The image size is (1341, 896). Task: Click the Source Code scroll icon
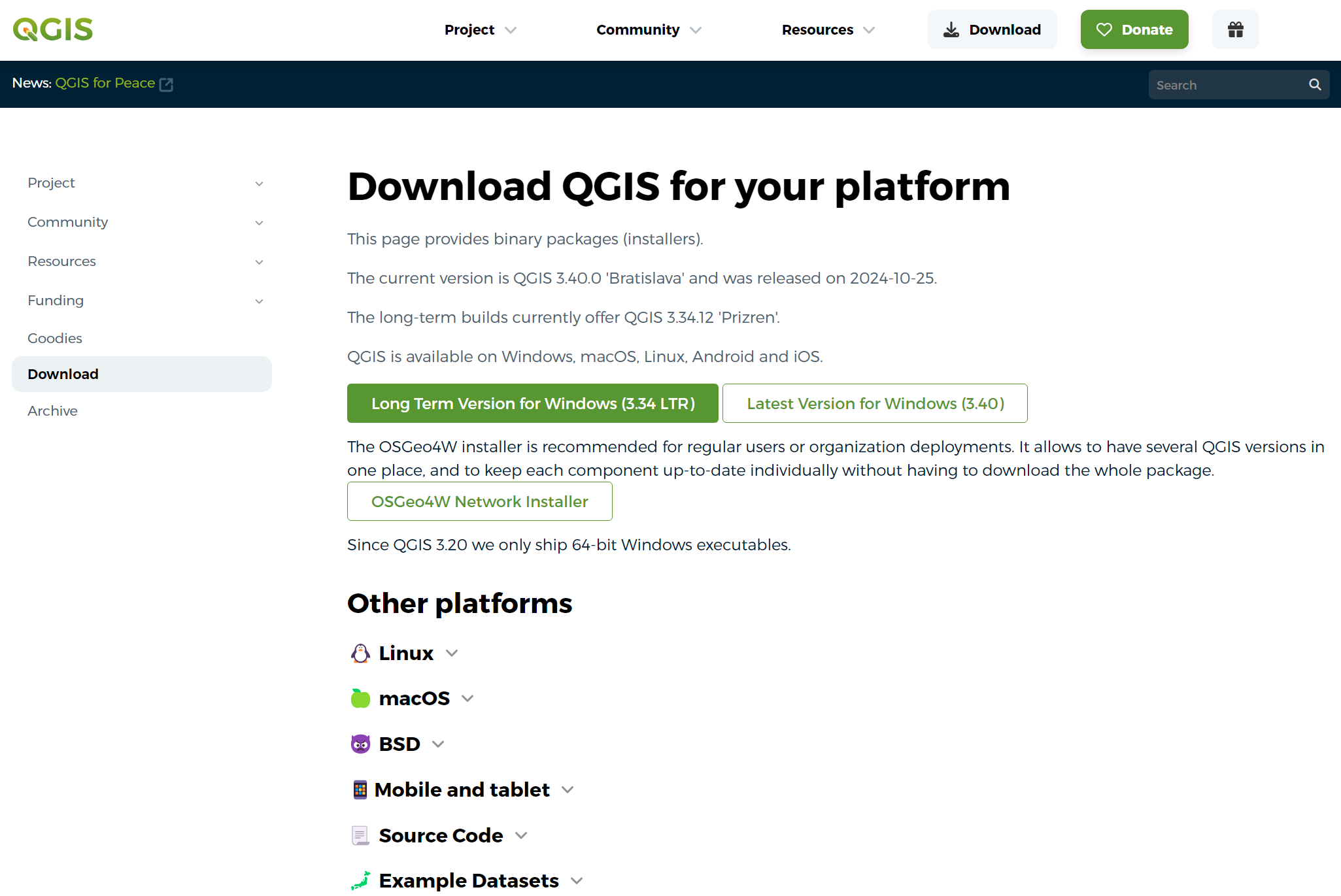(x=360, y=835)
